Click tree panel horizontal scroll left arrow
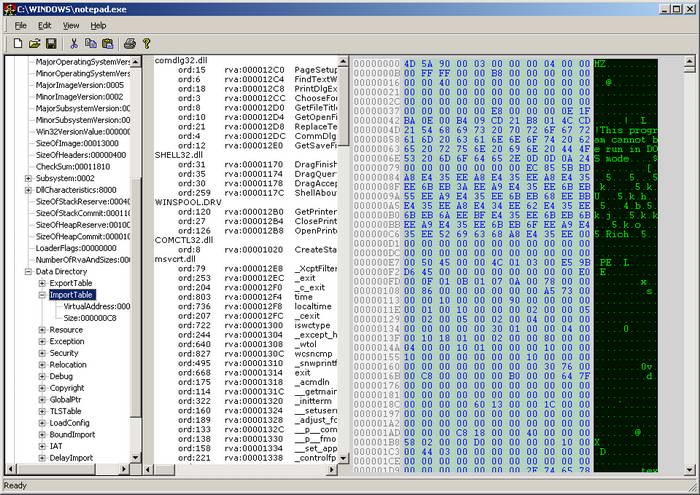This screenshot has height=495, width=700. 11,469
